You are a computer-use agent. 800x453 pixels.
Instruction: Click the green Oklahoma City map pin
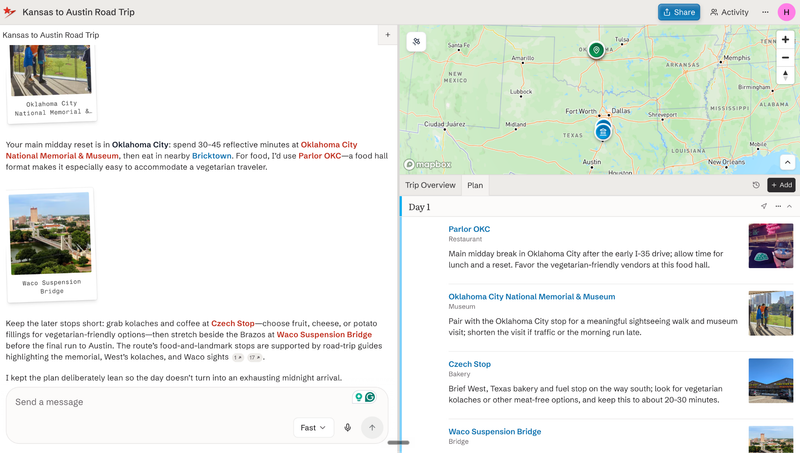pos(596,50)
